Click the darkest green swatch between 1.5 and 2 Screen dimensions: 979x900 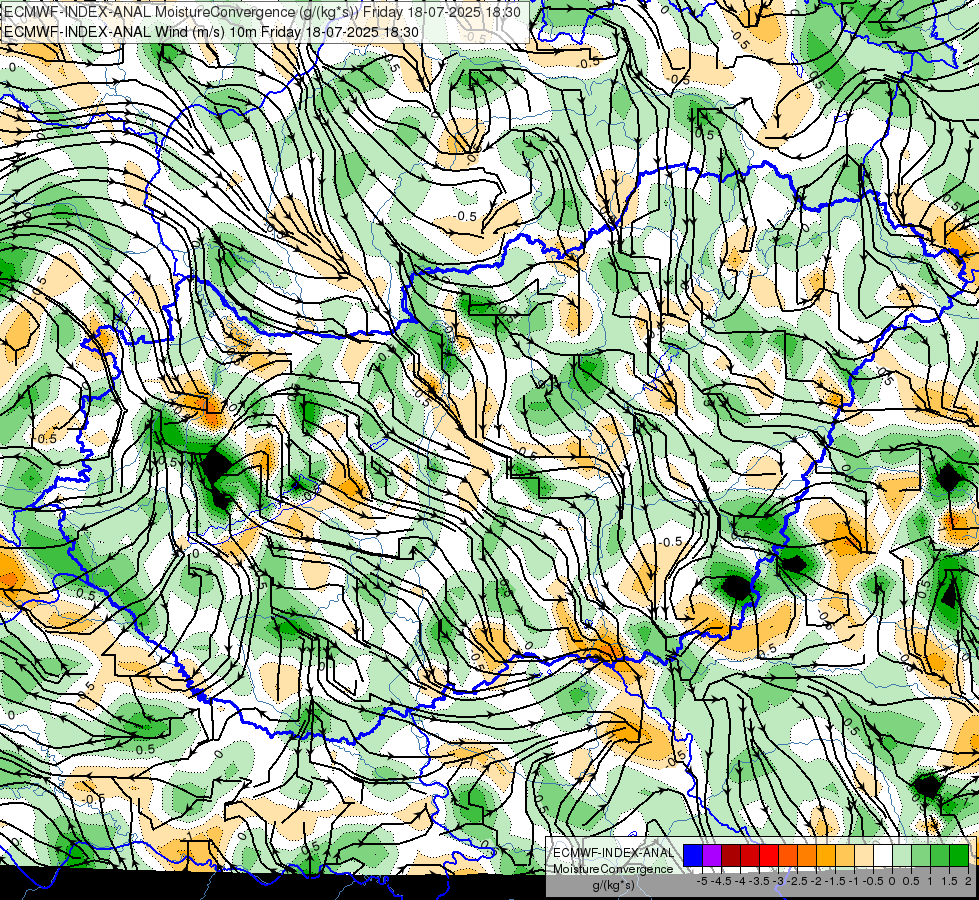pyautogui.click(x=959, y=855)
